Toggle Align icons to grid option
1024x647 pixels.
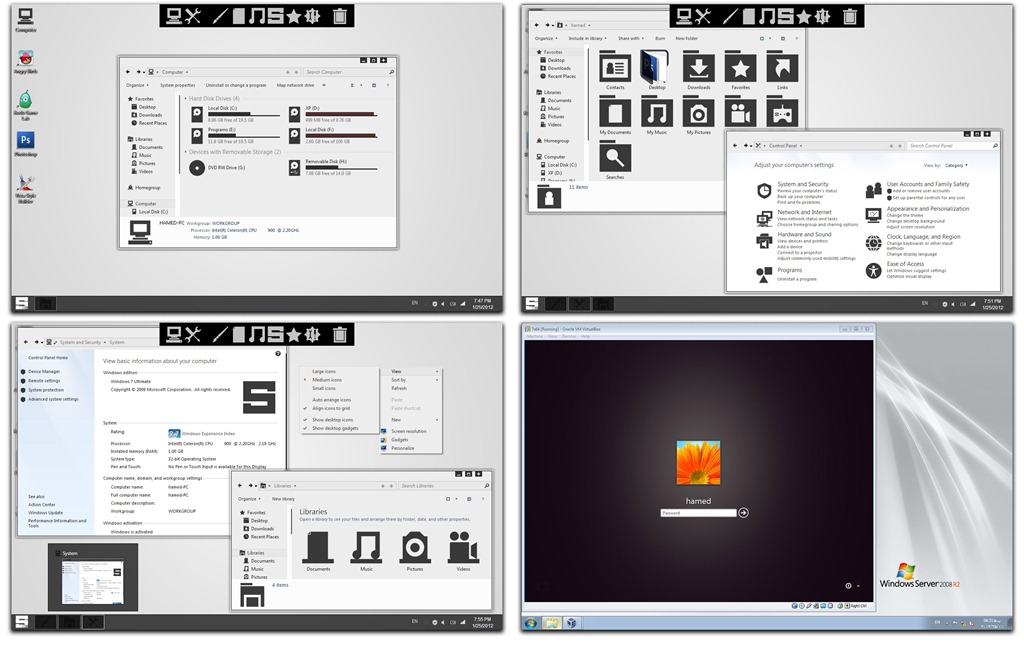[330, 408]
